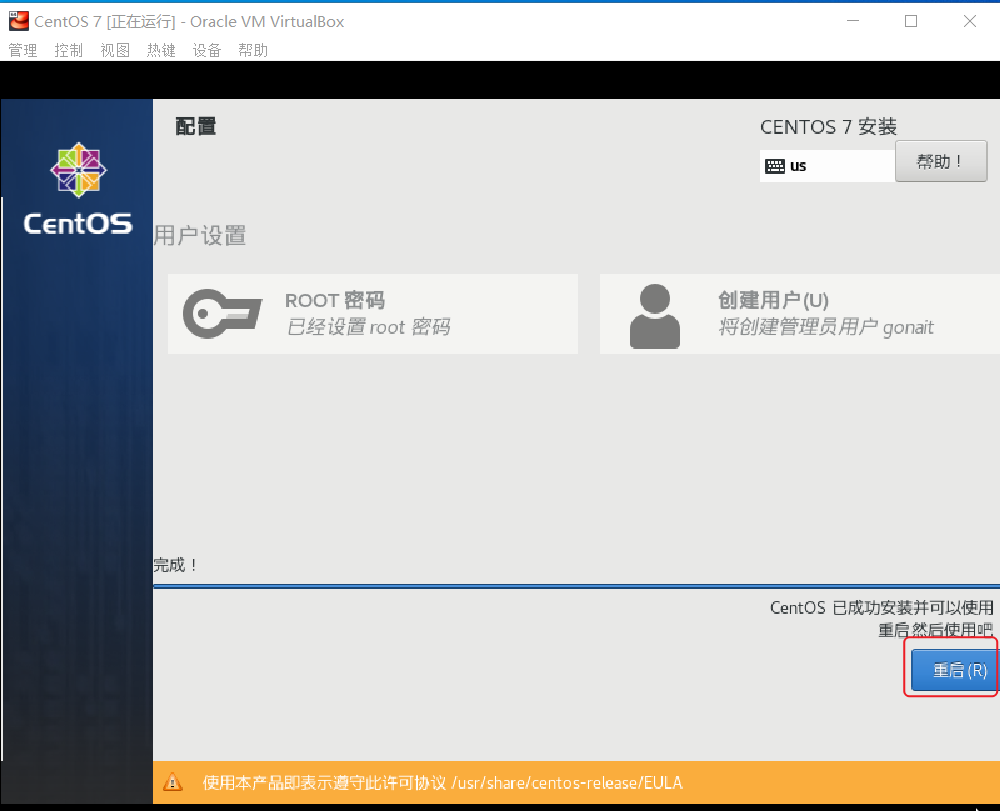Open the 设备 menu

point(207,50)
